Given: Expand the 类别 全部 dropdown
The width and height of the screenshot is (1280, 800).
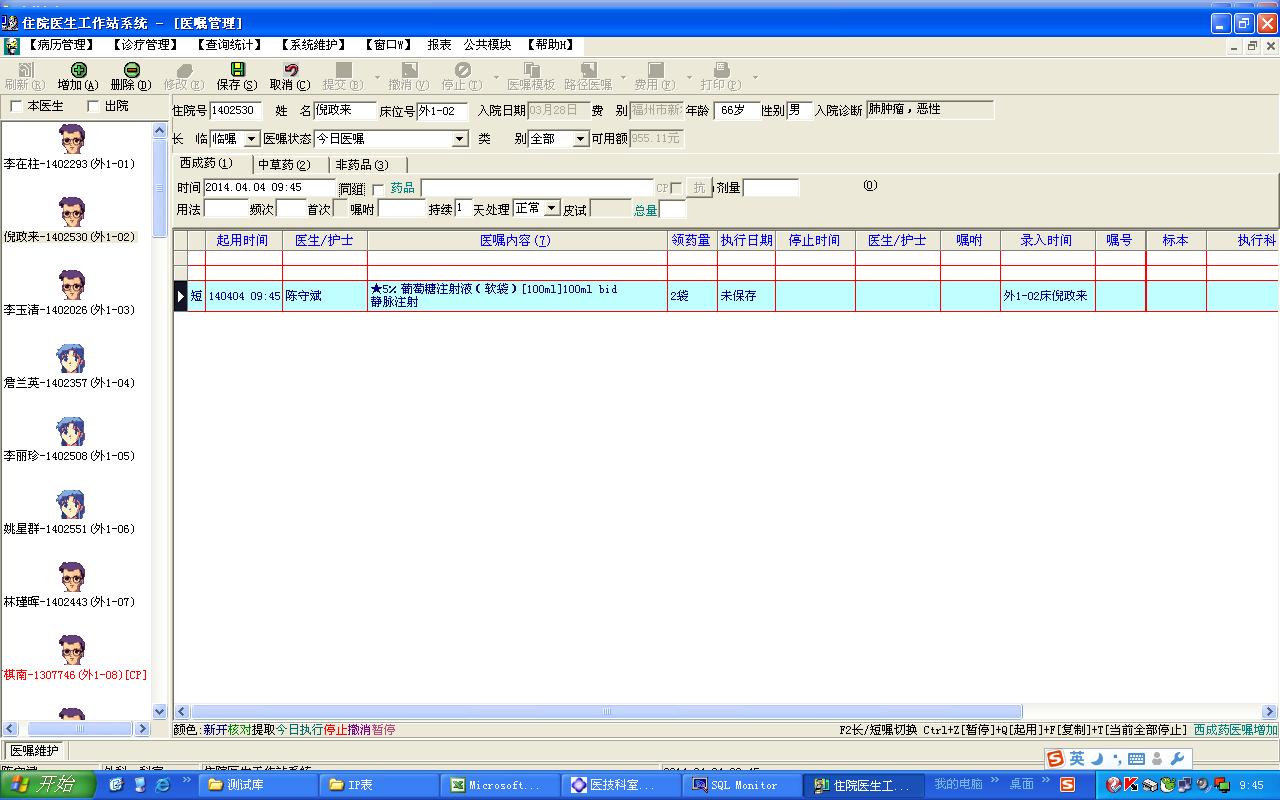Looking at the screenshot, I should (580, 139).
